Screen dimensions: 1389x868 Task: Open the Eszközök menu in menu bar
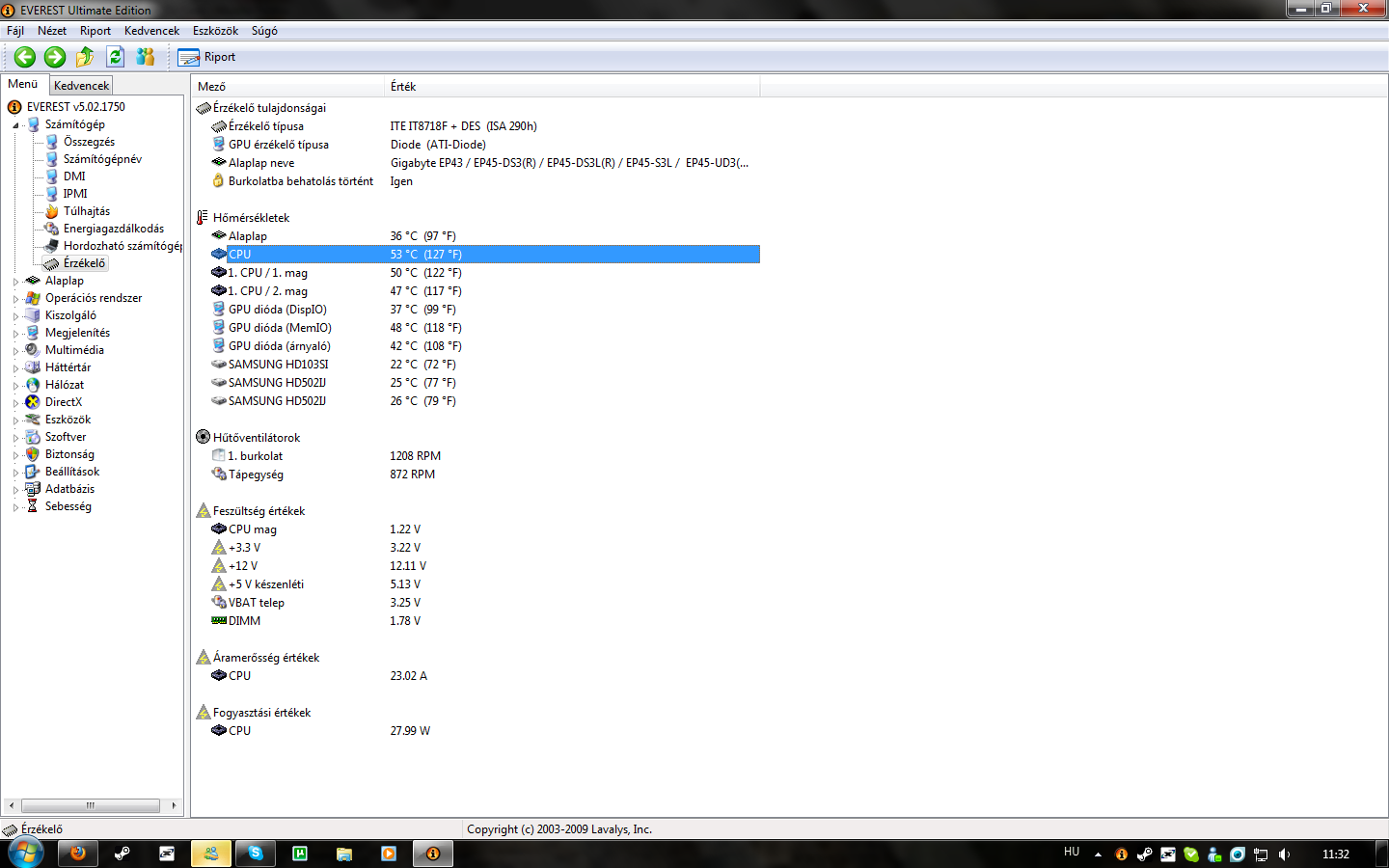coord(215,31)
